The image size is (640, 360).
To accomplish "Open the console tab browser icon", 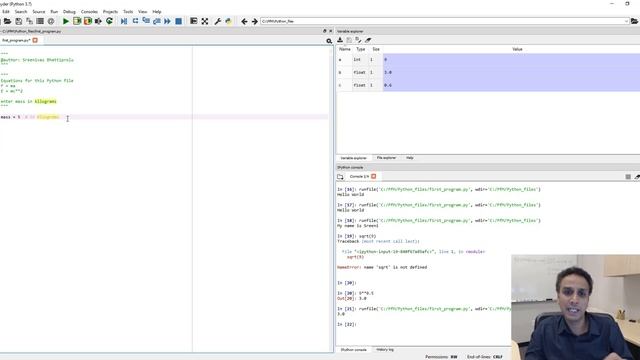I will pos(340,177).
